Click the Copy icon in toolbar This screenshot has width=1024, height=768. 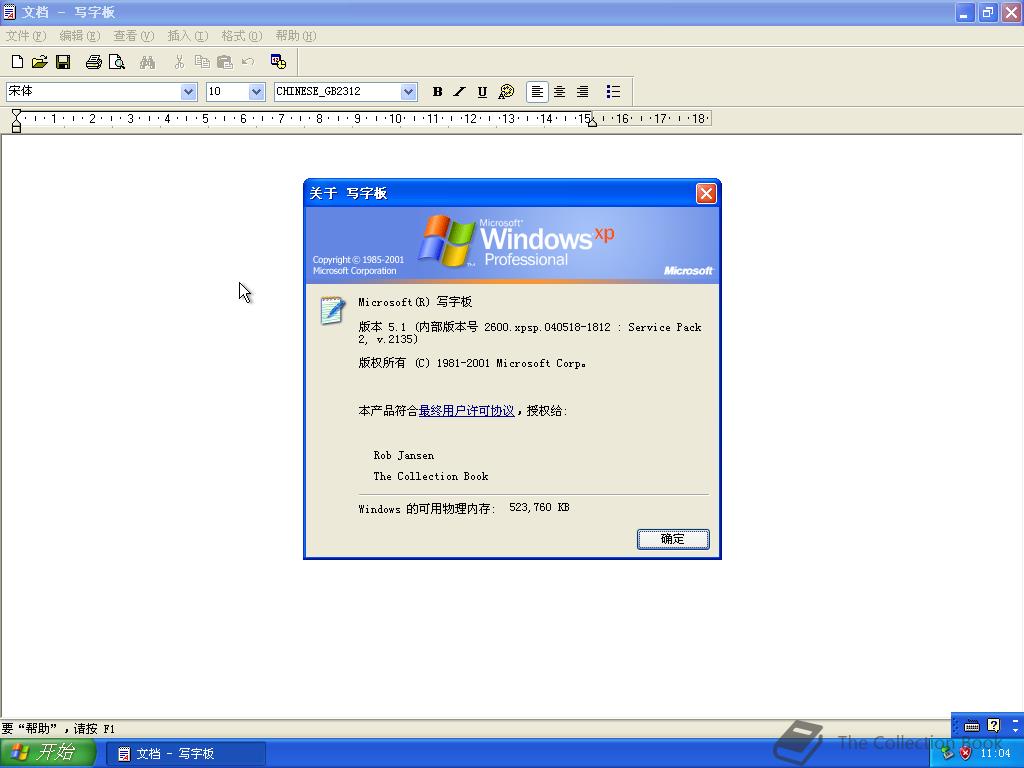[x=202, y=62]
